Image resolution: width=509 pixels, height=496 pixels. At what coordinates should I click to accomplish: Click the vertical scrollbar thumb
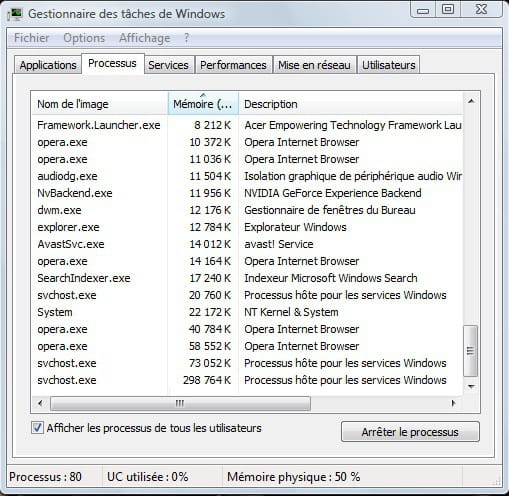[471, 351]
